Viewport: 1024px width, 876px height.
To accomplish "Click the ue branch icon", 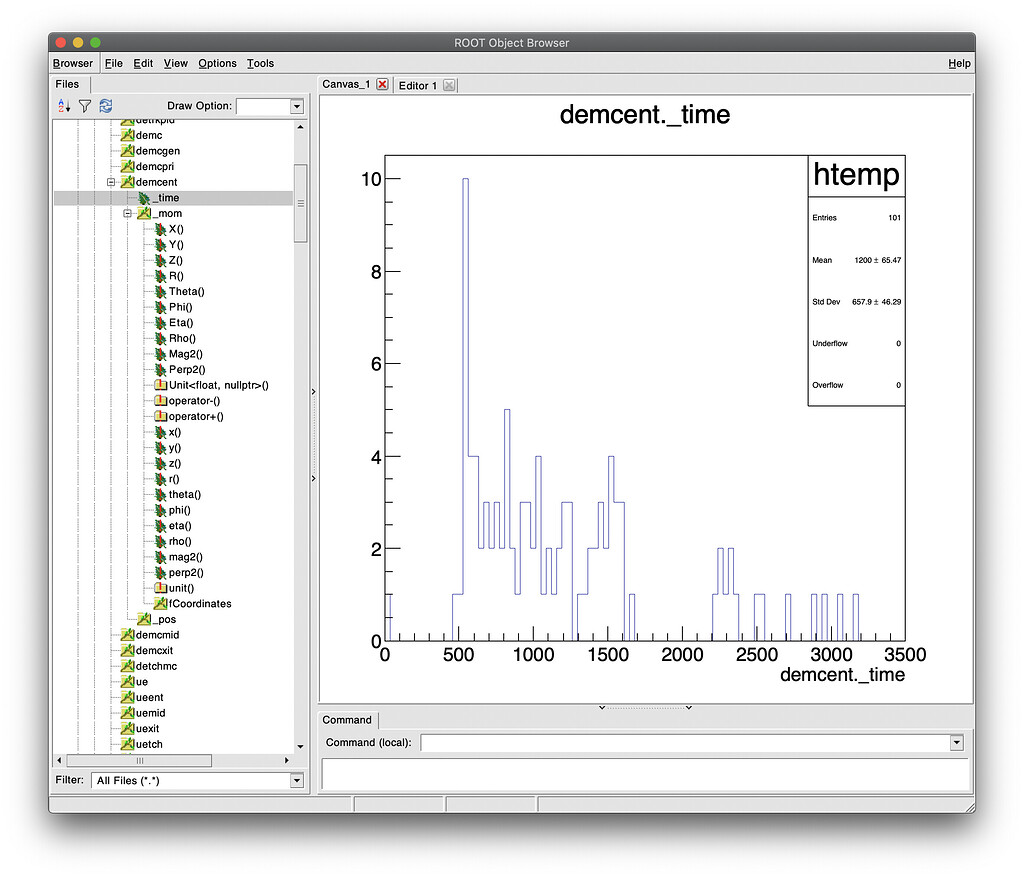I will [128, 682].
